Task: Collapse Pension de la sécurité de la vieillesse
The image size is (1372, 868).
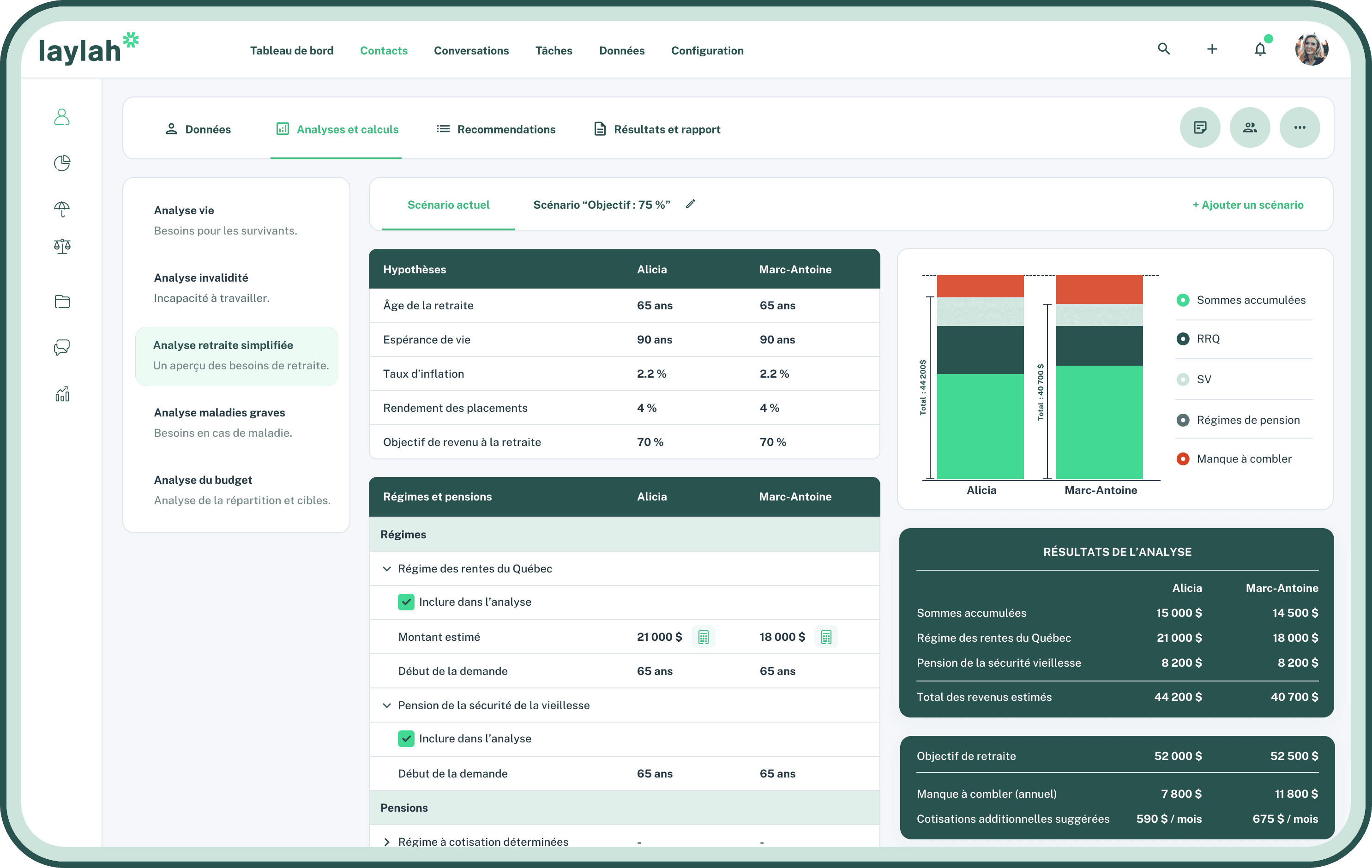Action: [387, 705]
